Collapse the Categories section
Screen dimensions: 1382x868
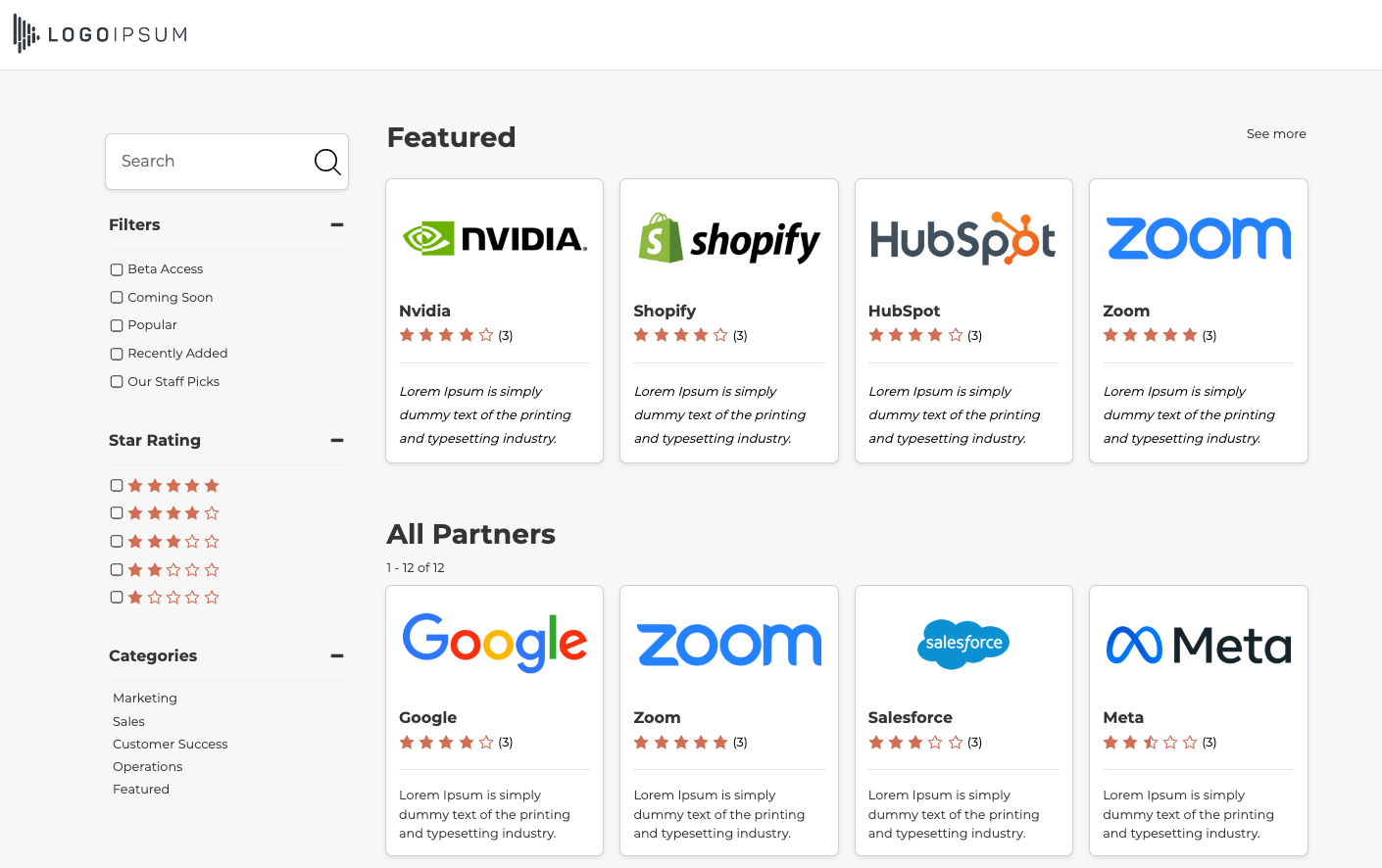(x=337, y=656)
